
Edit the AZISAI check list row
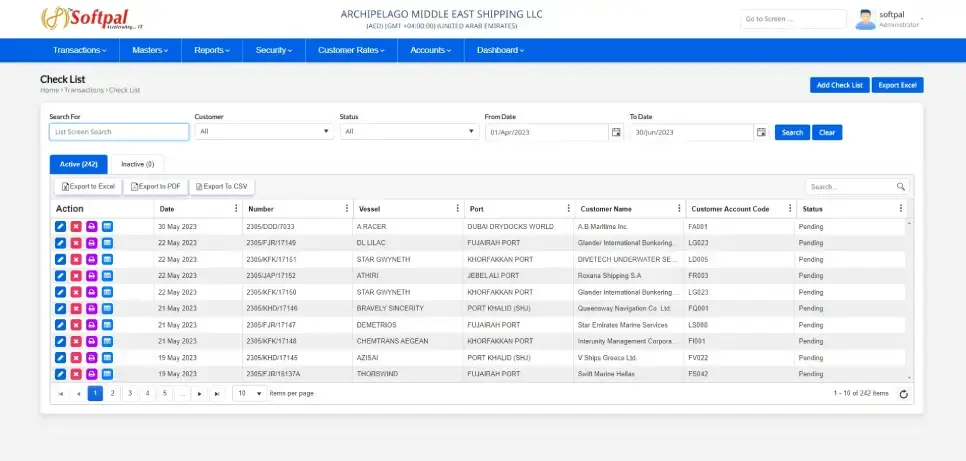60,357
